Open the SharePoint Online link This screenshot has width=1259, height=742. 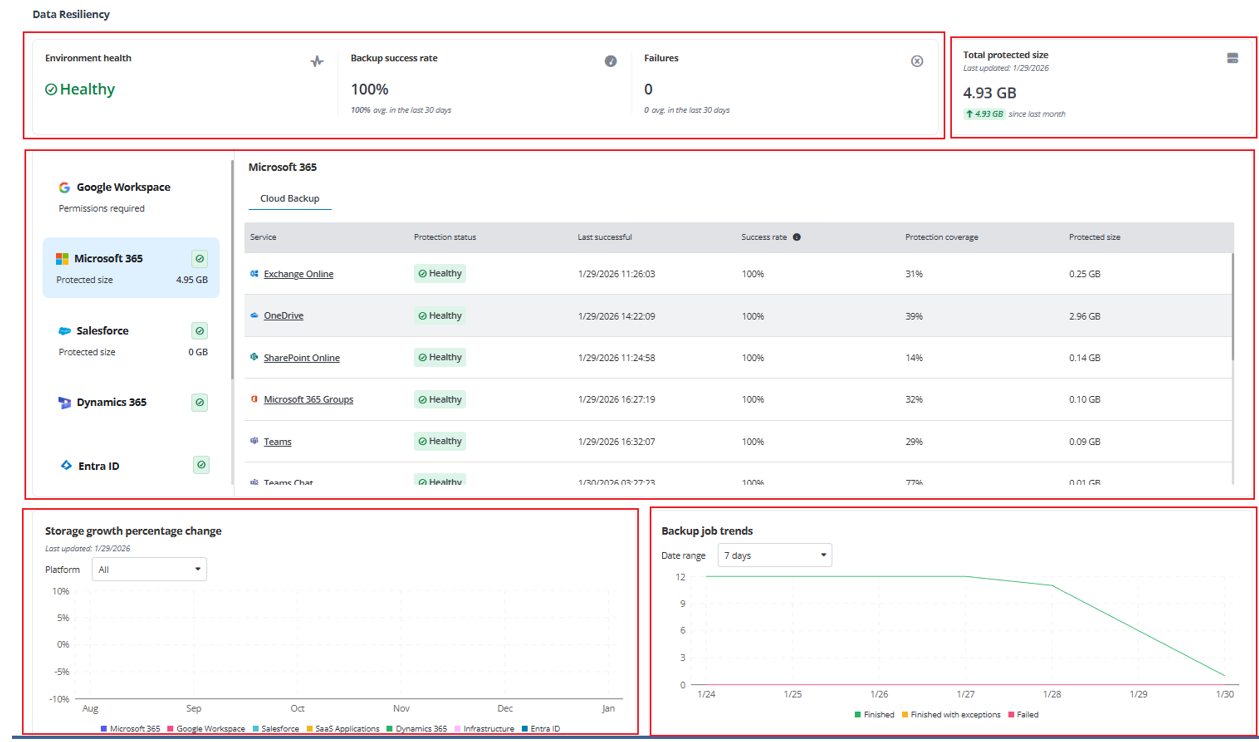coord(302,358)
